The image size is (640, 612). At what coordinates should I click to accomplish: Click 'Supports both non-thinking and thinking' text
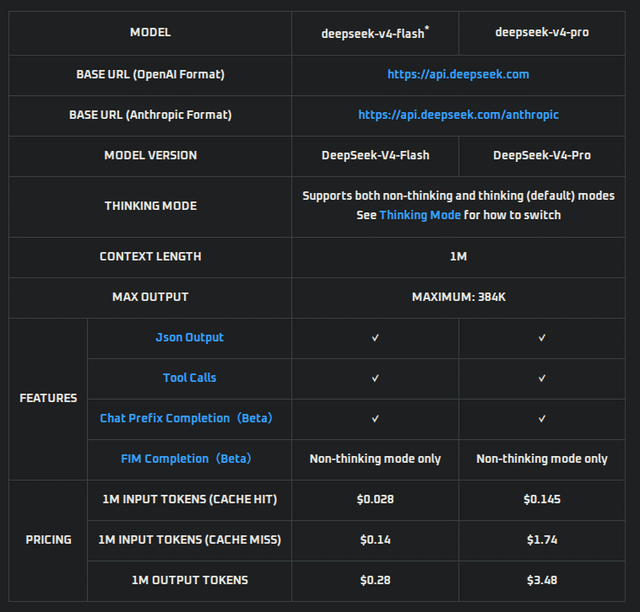tap(412, 196)
